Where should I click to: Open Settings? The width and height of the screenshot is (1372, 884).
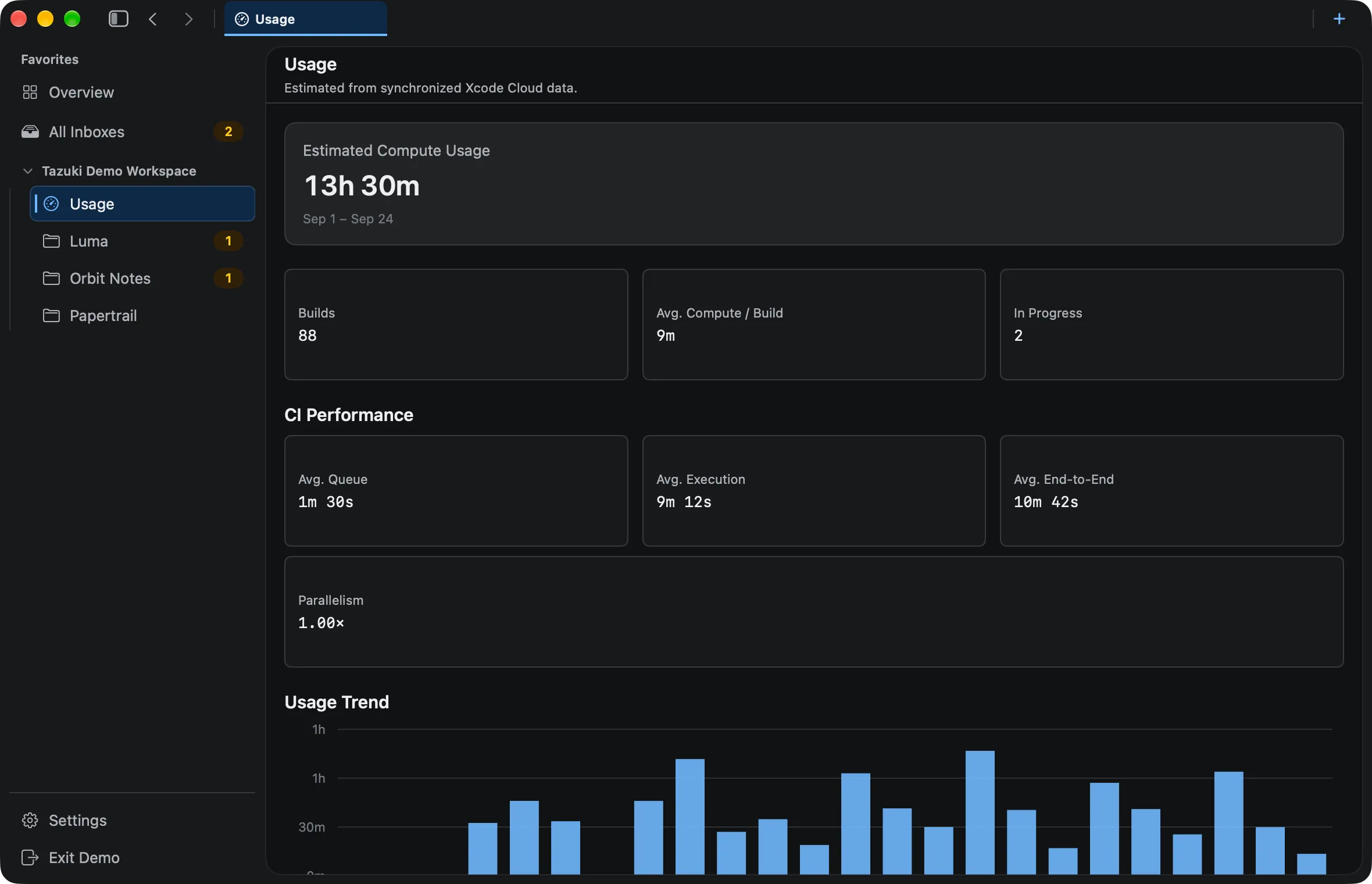[x=133, y=820]
